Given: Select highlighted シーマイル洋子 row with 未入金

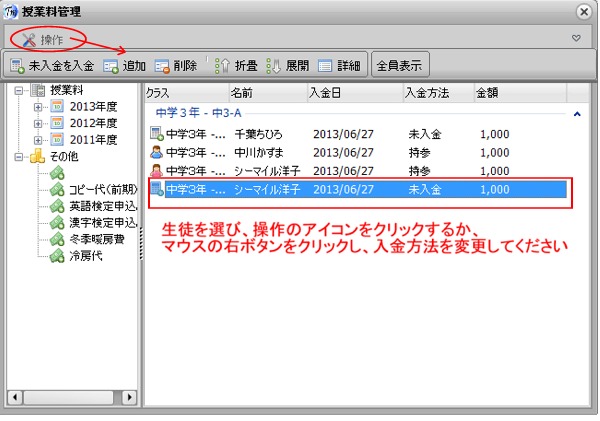Looking at the screenshot, I should tap(358, 189).
